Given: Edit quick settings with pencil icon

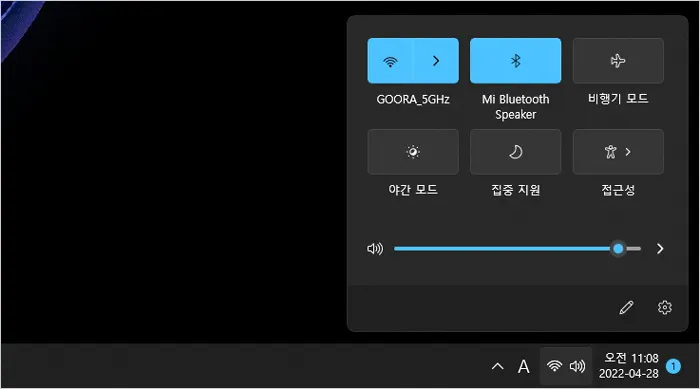Looking at the screenshot, I should click(x=626, y=307).
